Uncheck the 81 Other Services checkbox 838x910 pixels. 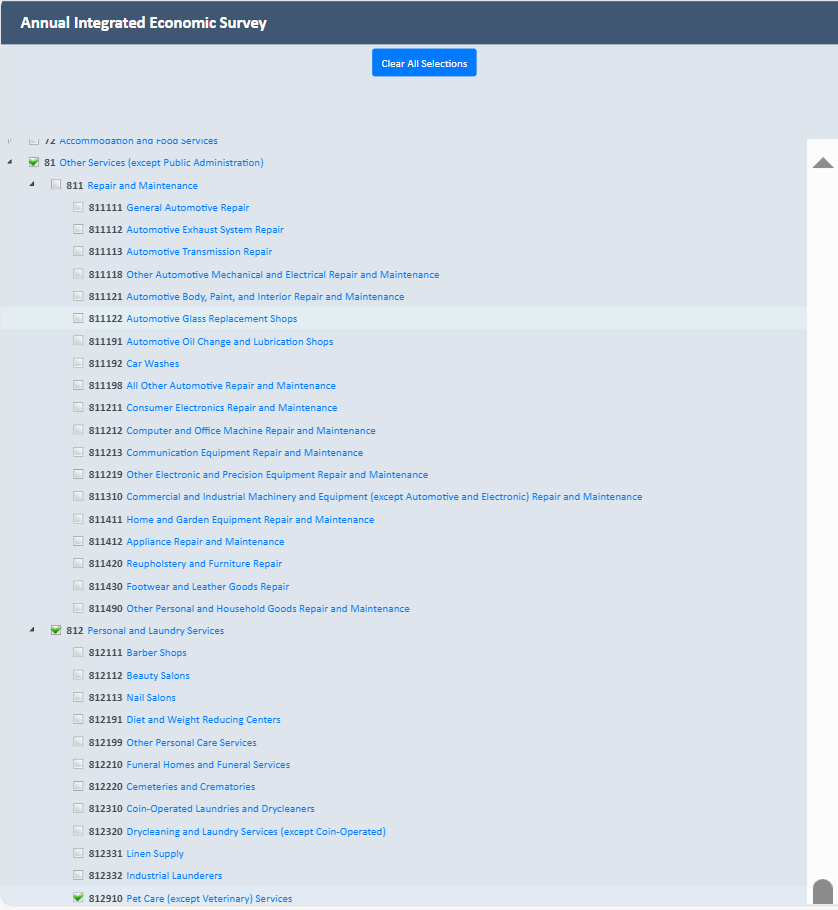(34, 162)
